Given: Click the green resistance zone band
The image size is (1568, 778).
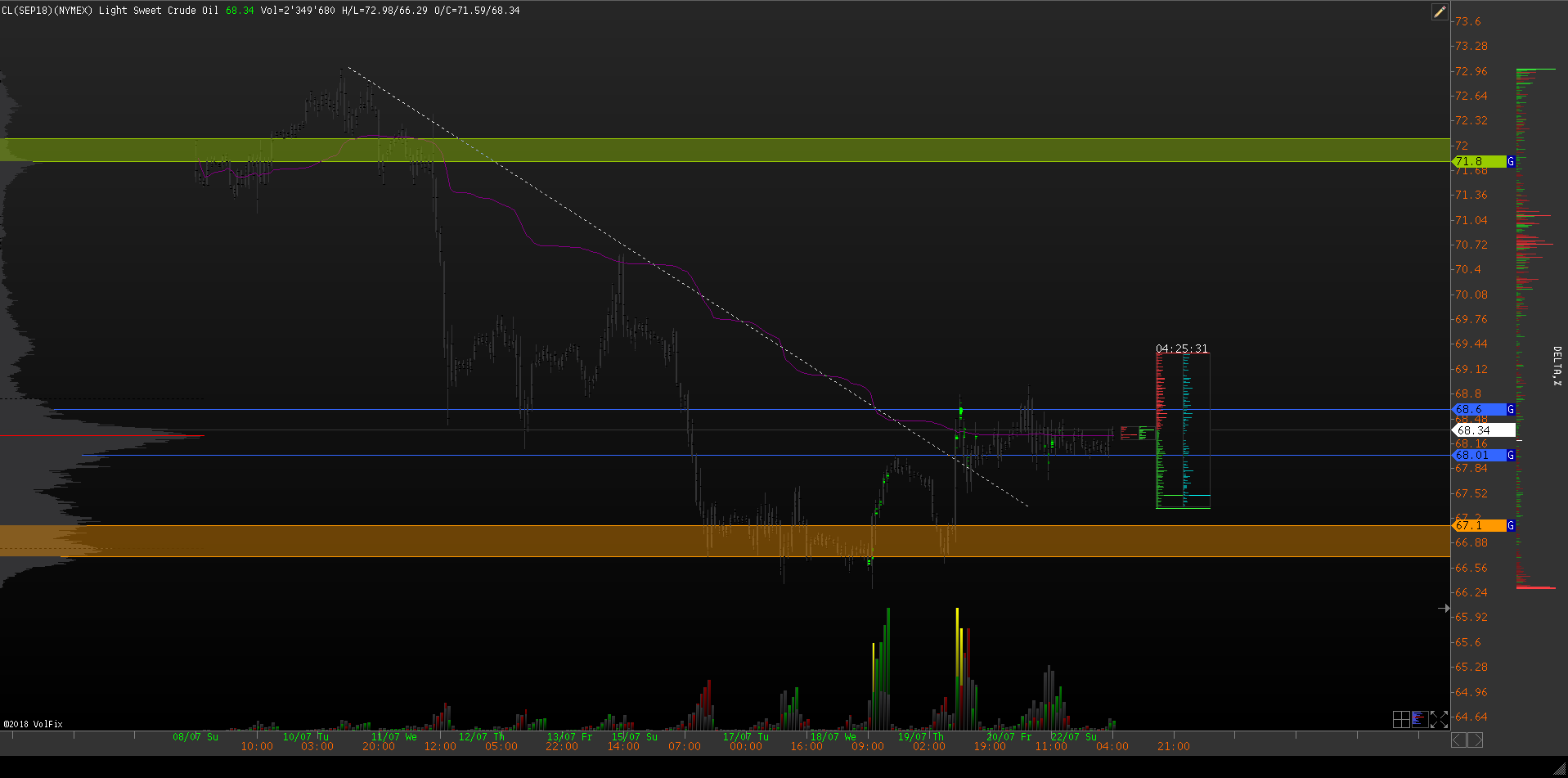Looking at the screenshot, I should [736, 150].
